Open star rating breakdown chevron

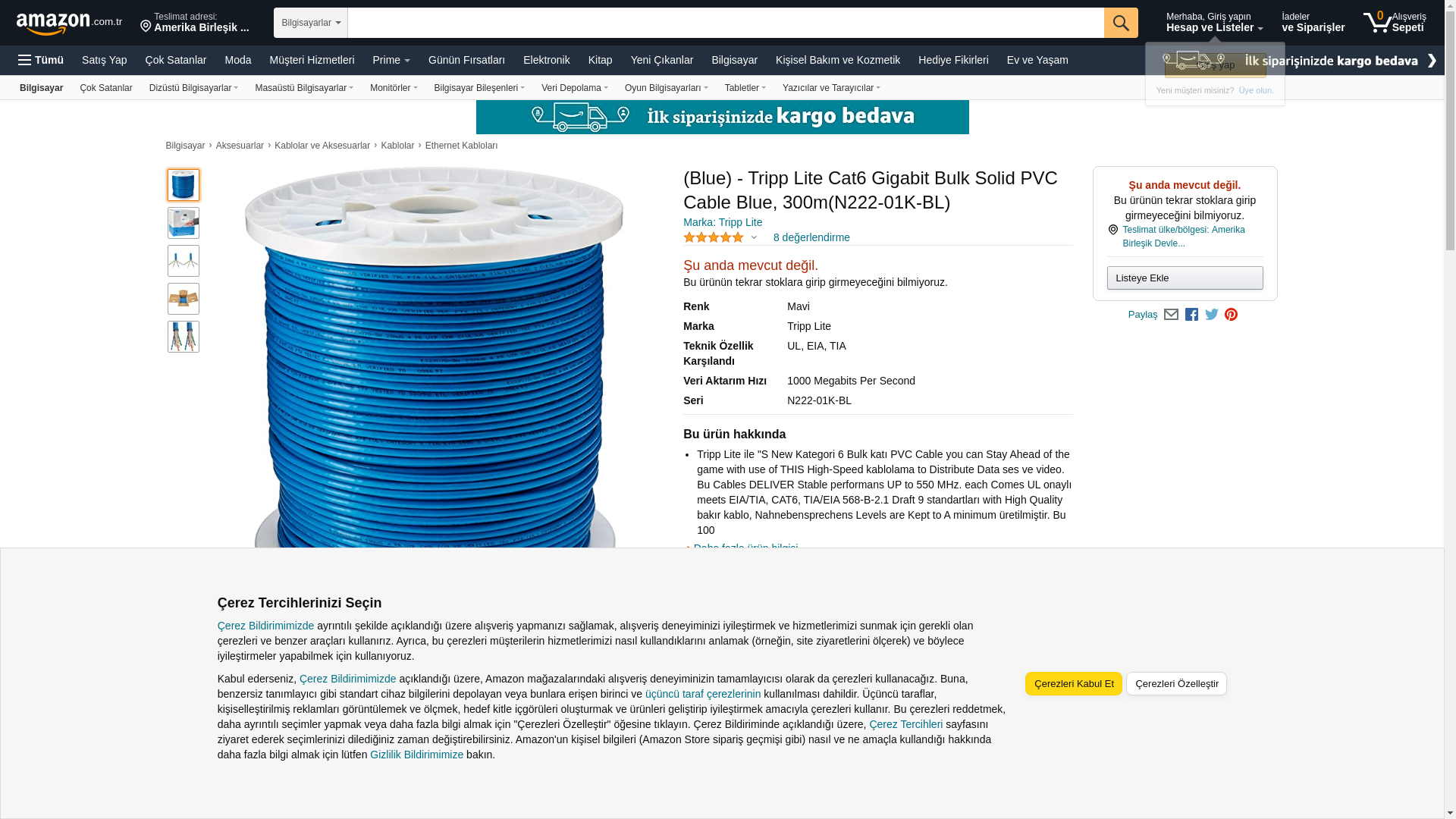754,237
